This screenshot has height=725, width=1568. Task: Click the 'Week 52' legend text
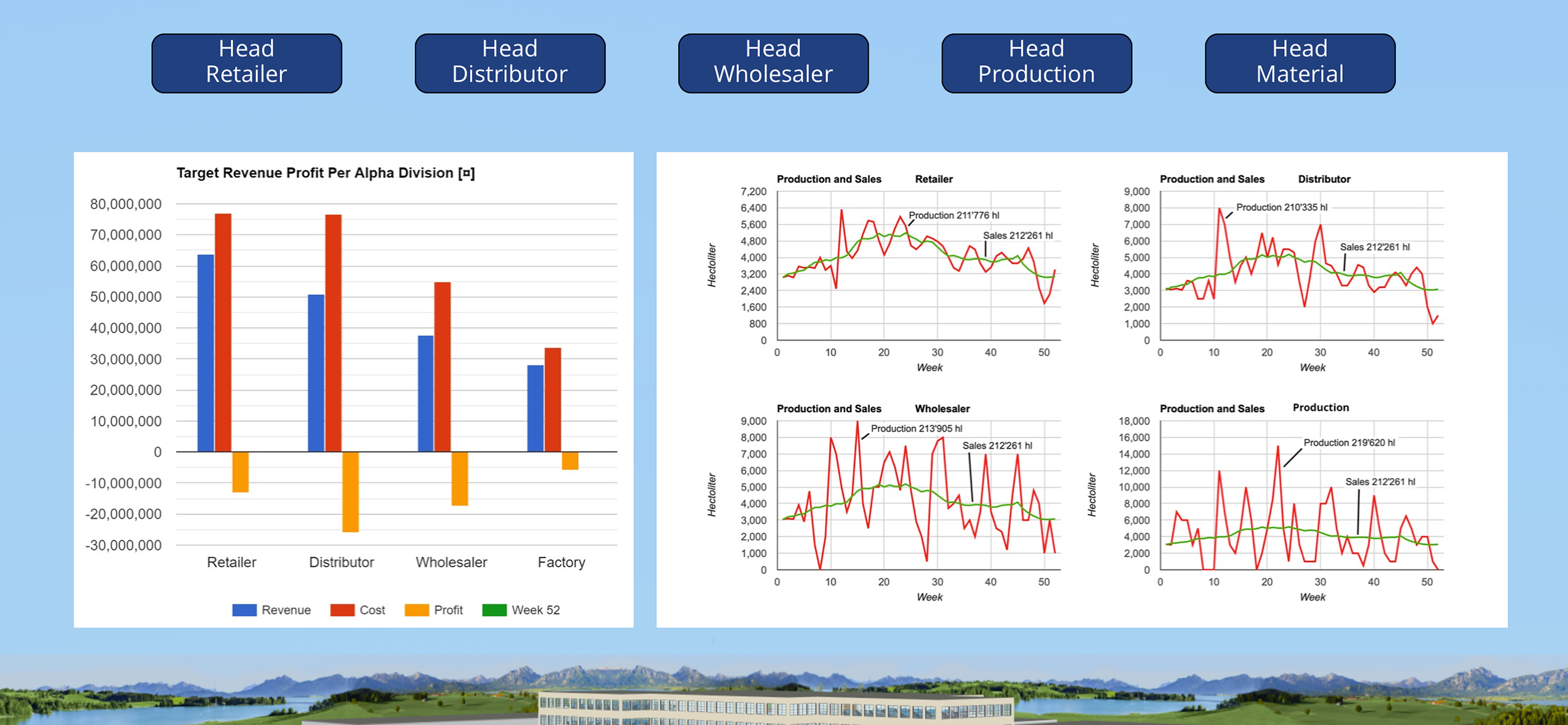[x=536, y=610]
